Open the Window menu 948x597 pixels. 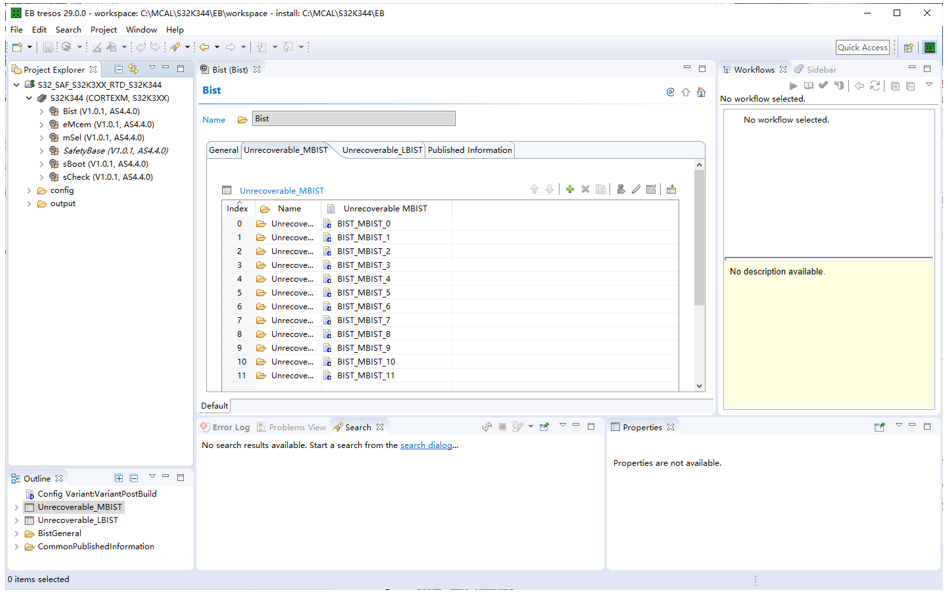(x=141, y=30)
